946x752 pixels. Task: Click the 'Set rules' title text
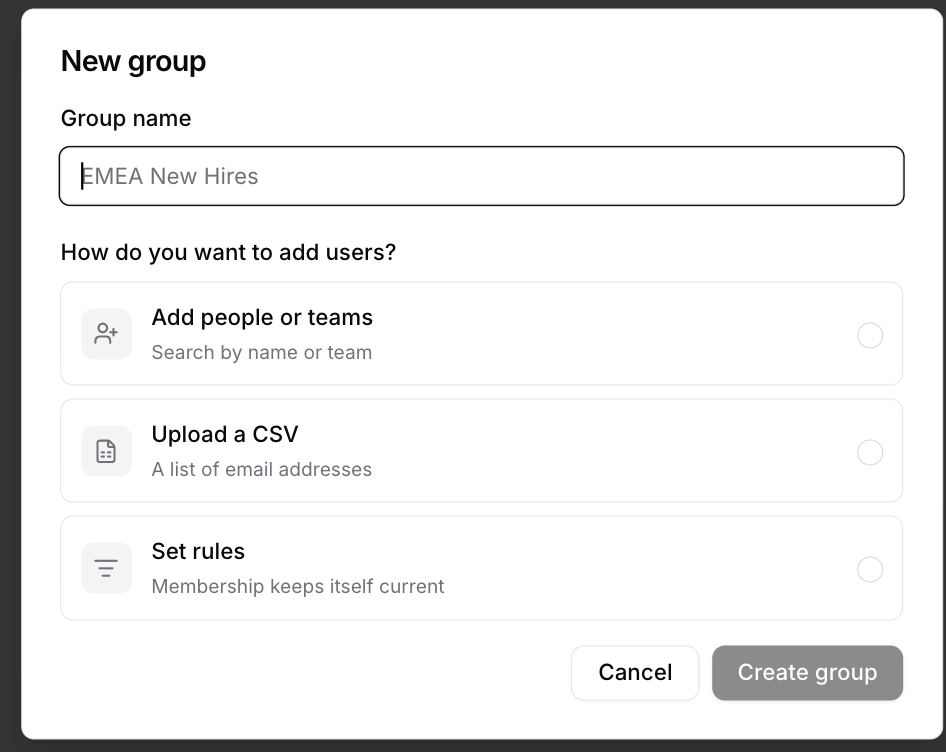tap(198, 552)
